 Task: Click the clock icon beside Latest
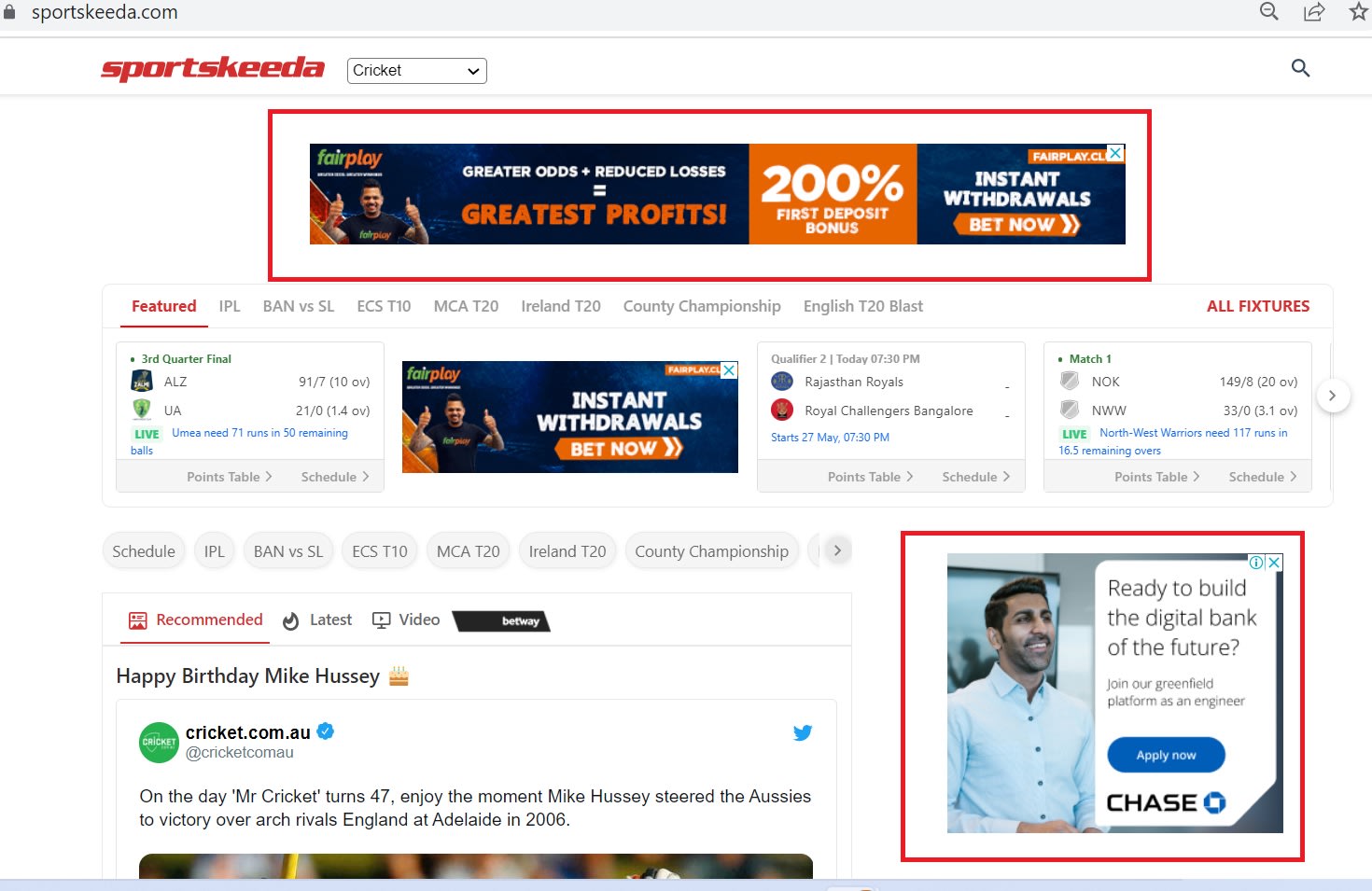pos(290,620)
